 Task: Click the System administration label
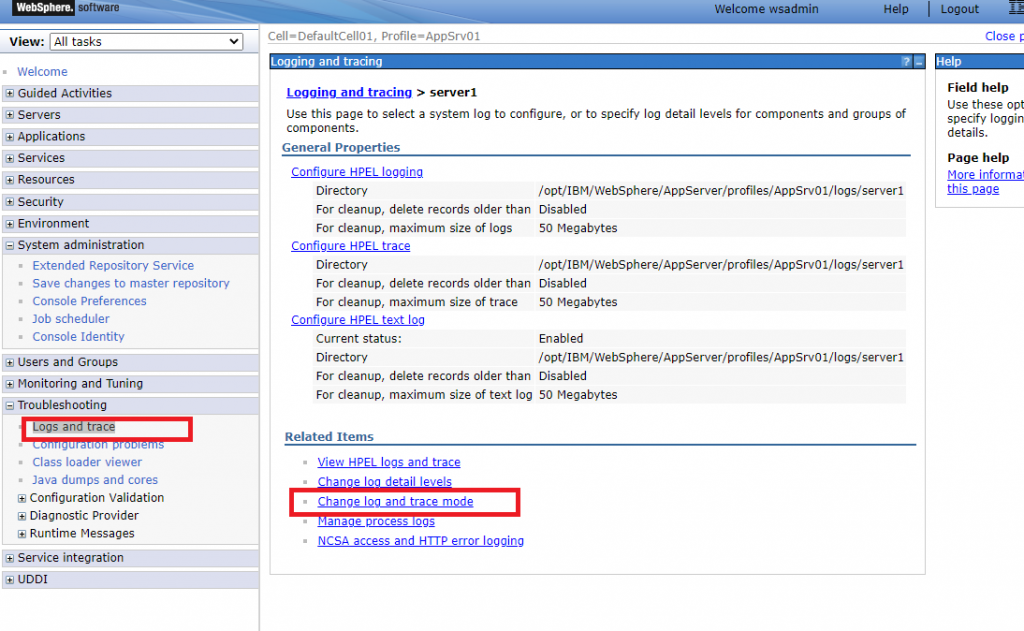coord(81,245)
